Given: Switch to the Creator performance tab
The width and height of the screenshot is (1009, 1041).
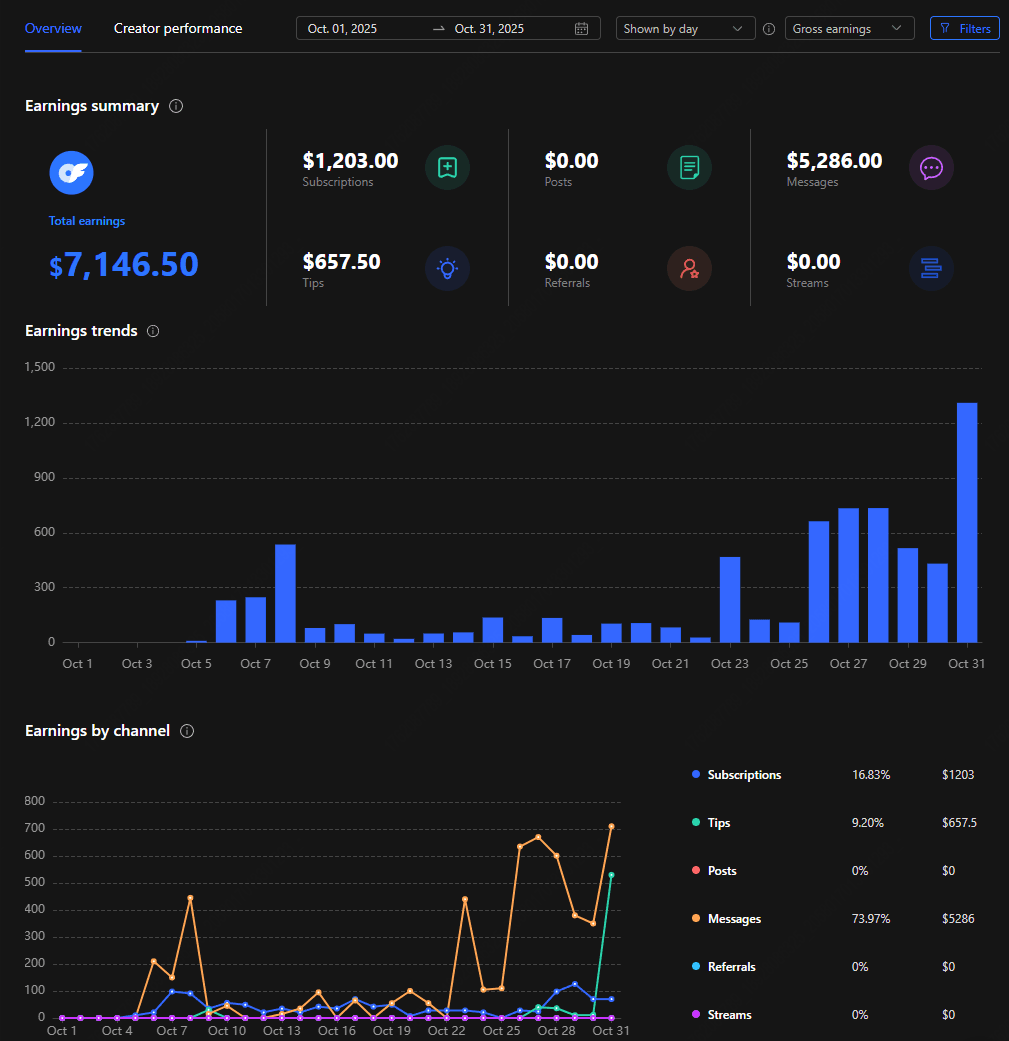Looking at the screenshot, I should click(177, 28).
